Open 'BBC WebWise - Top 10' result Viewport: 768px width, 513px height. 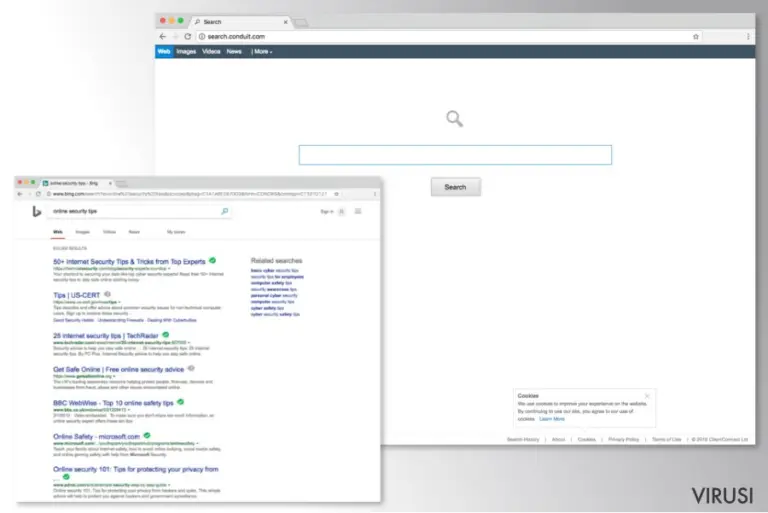[113, 403]
